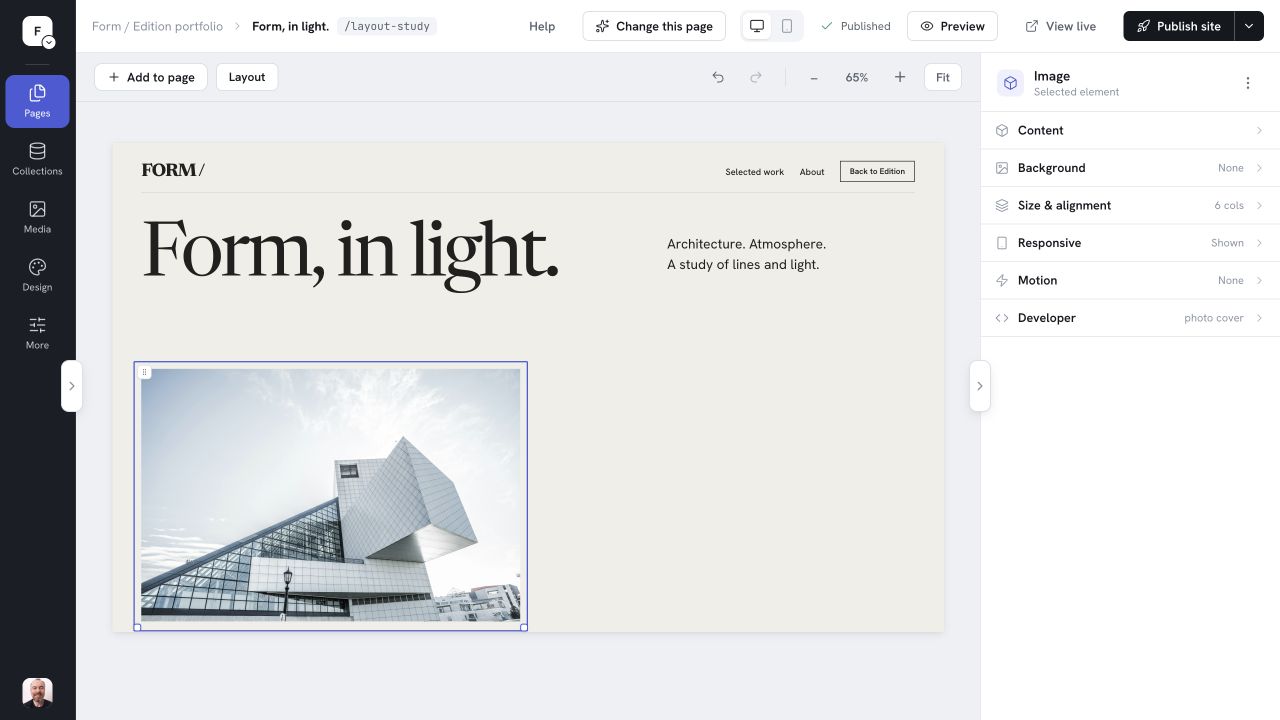Click the Back to Edition button

pyautogui.click(x=877, y=171)
